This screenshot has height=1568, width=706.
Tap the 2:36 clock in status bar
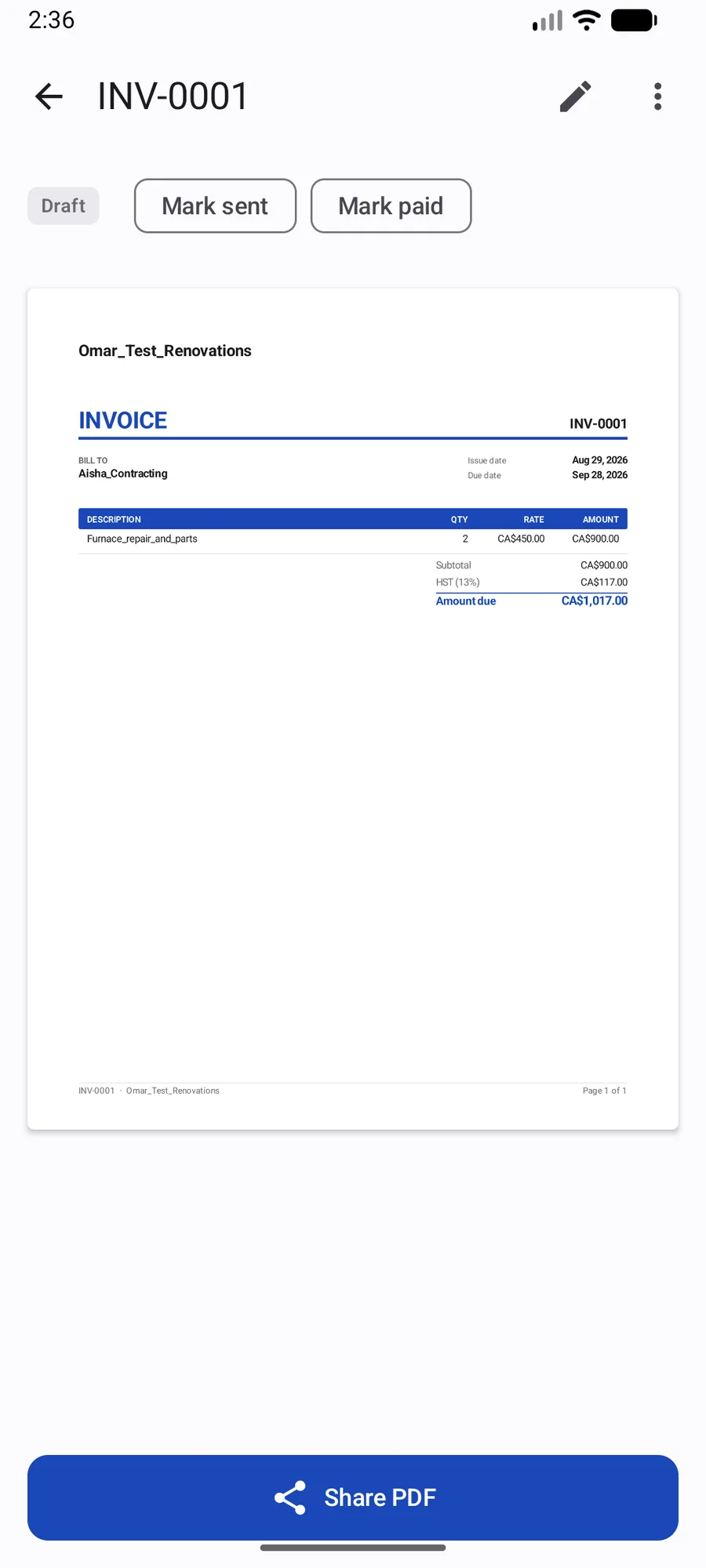pos(52,20)
